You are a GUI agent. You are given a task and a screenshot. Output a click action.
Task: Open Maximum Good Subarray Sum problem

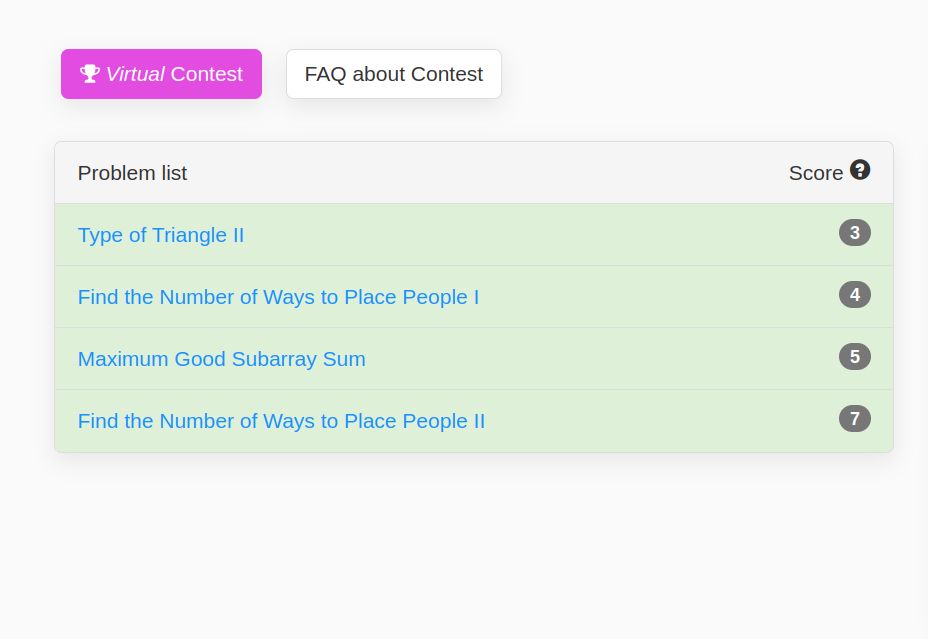tap(221, 359)
